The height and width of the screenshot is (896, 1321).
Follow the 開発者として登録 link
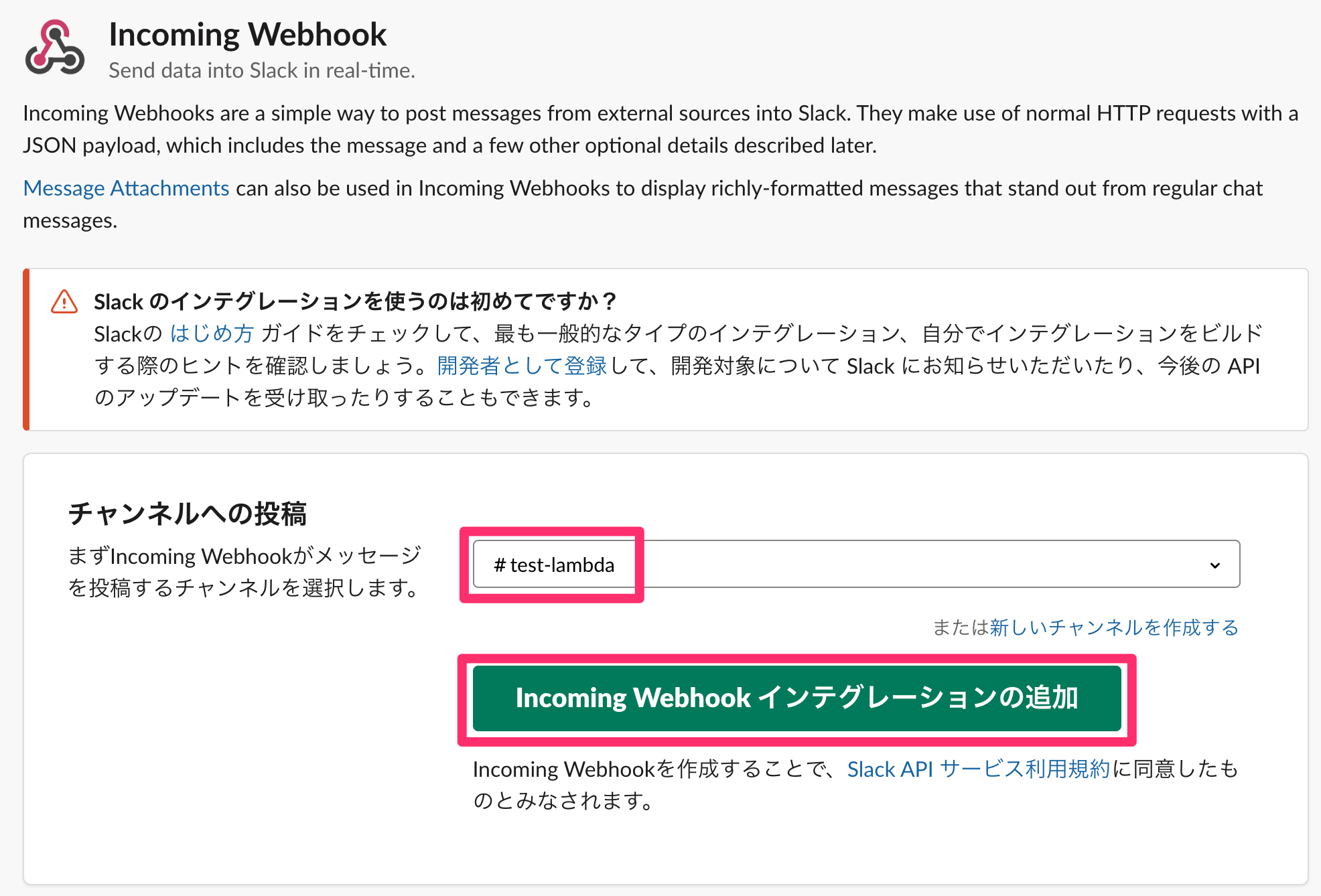coord(522,366)
